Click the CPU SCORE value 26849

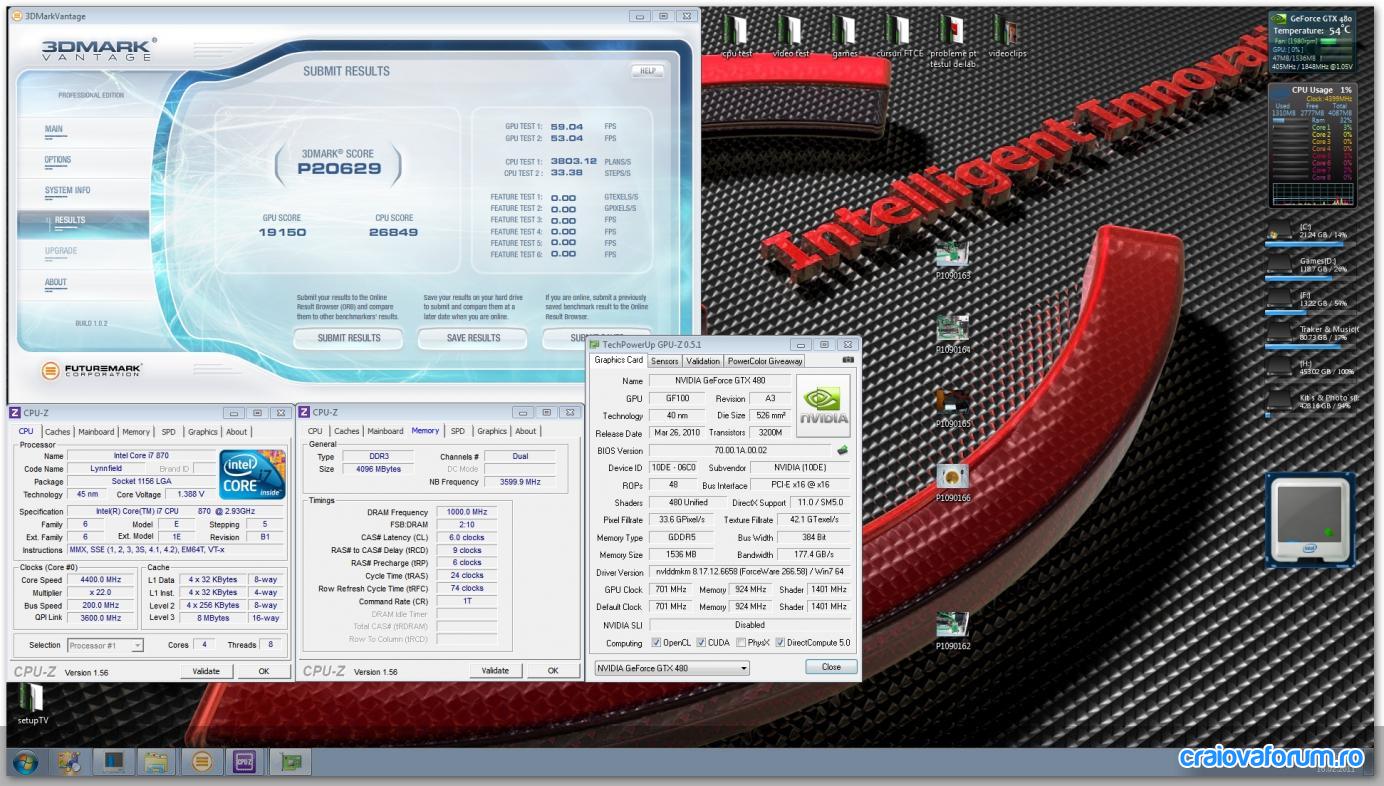pyautogui.click(x=394, y=232)
